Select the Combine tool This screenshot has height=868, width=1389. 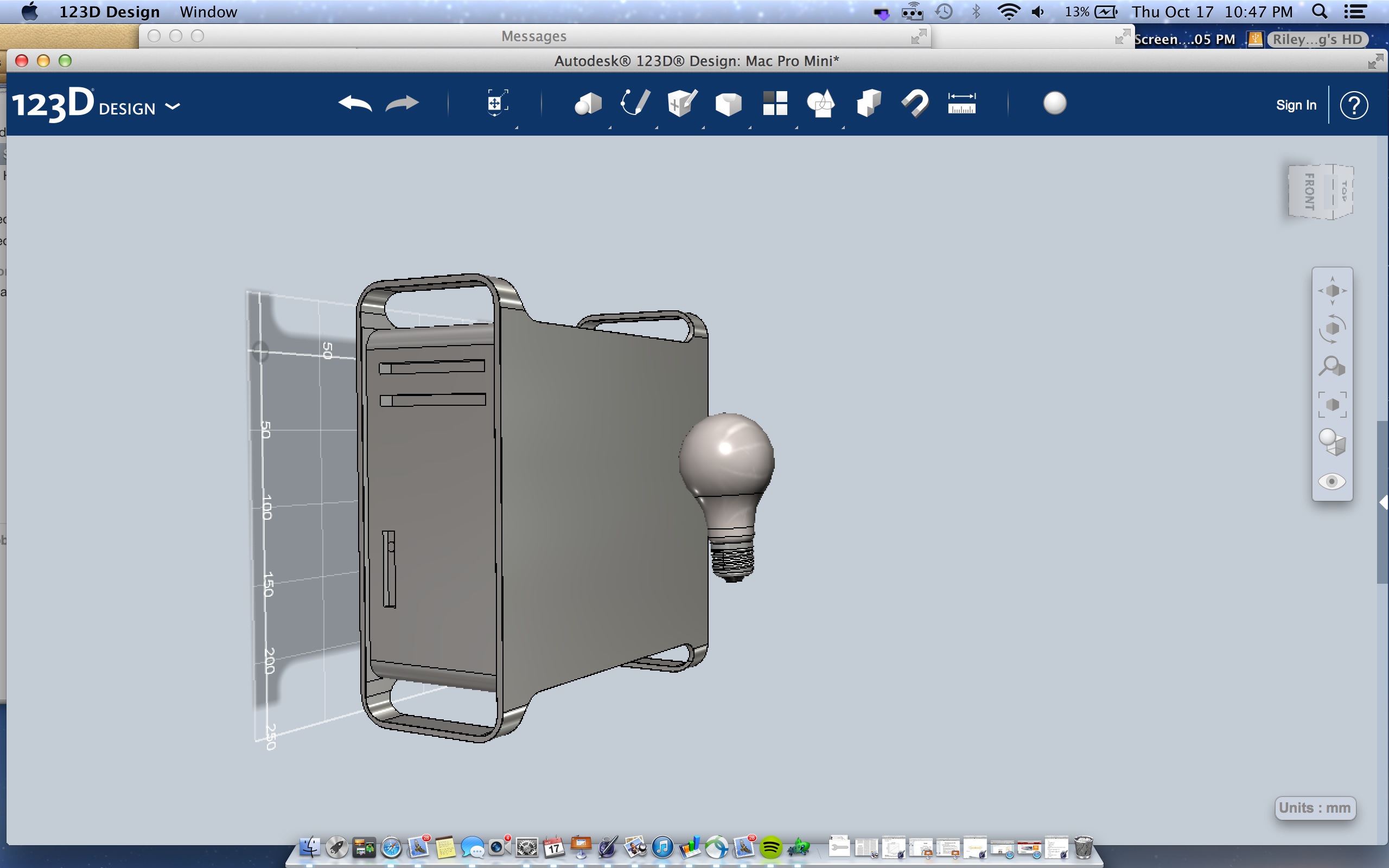pyautogui.click(x=822, y=103)
